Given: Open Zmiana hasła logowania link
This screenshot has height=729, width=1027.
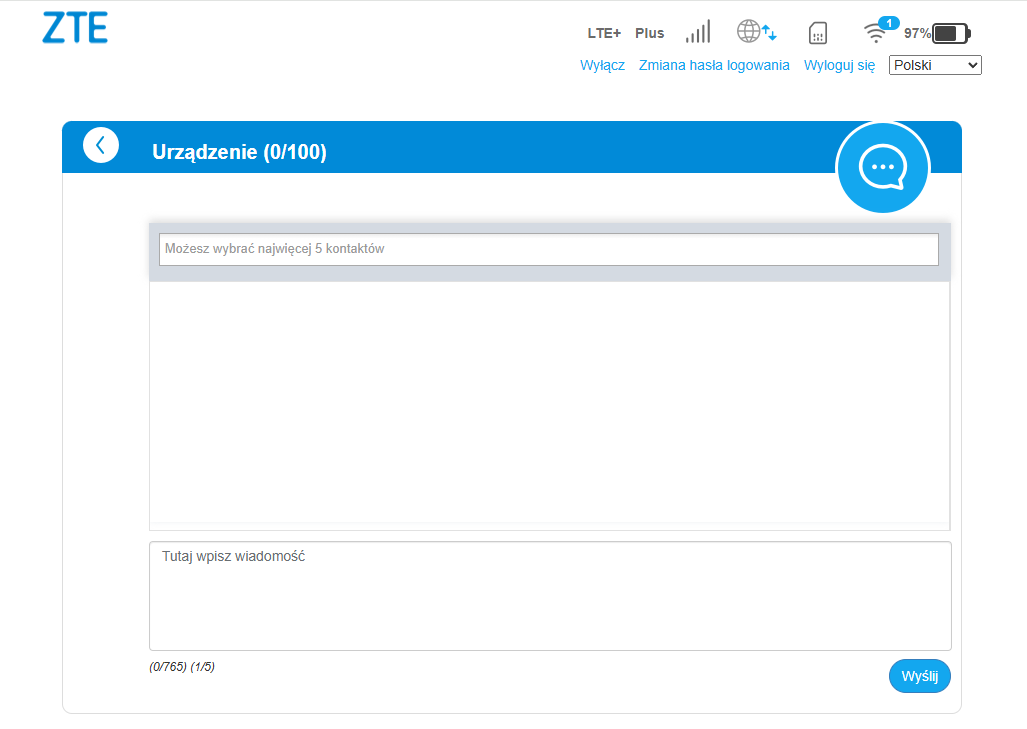Looking at the screenshot, I should coord(714,65).
